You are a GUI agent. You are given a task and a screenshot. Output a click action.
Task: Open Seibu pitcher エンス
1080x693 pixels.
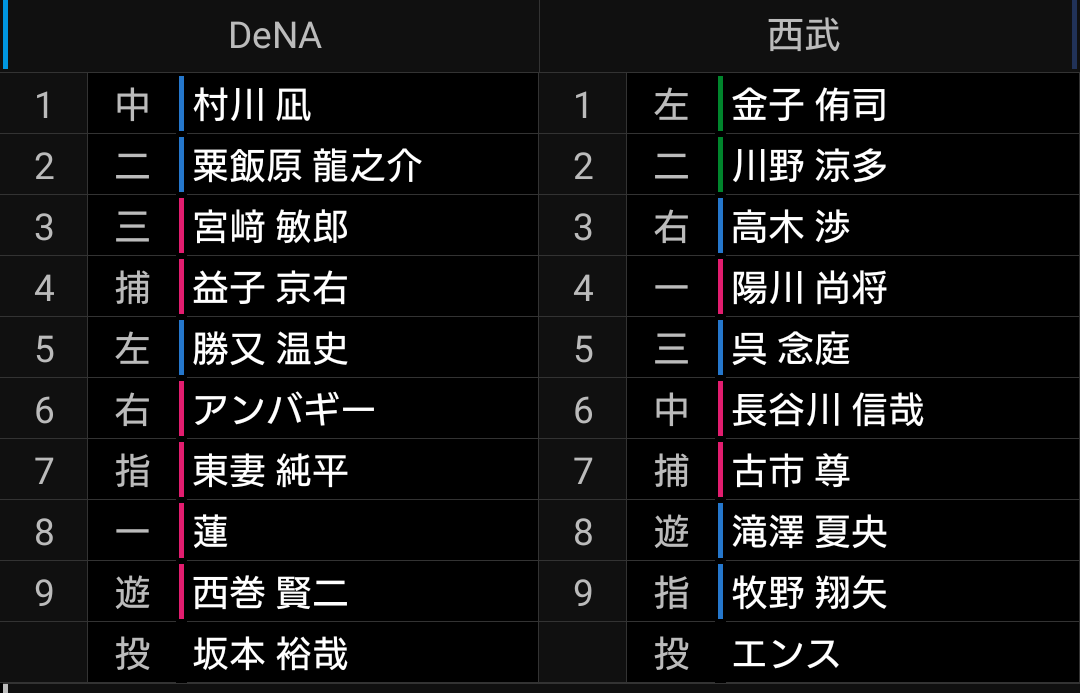click(x=786, y=654)
